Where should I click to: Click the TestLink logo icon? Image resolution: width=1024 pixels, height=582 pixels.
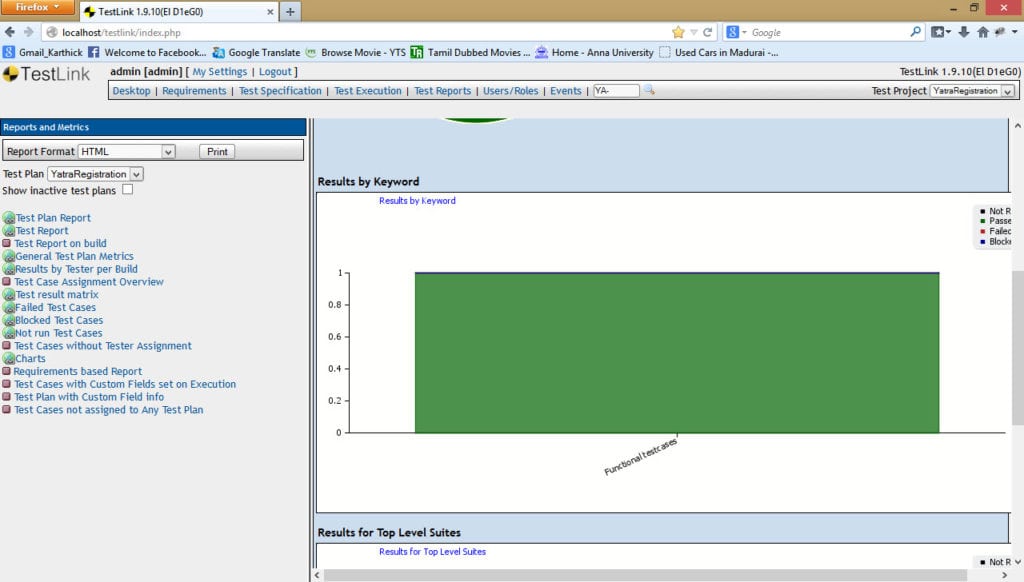click(x=11, y=74)
